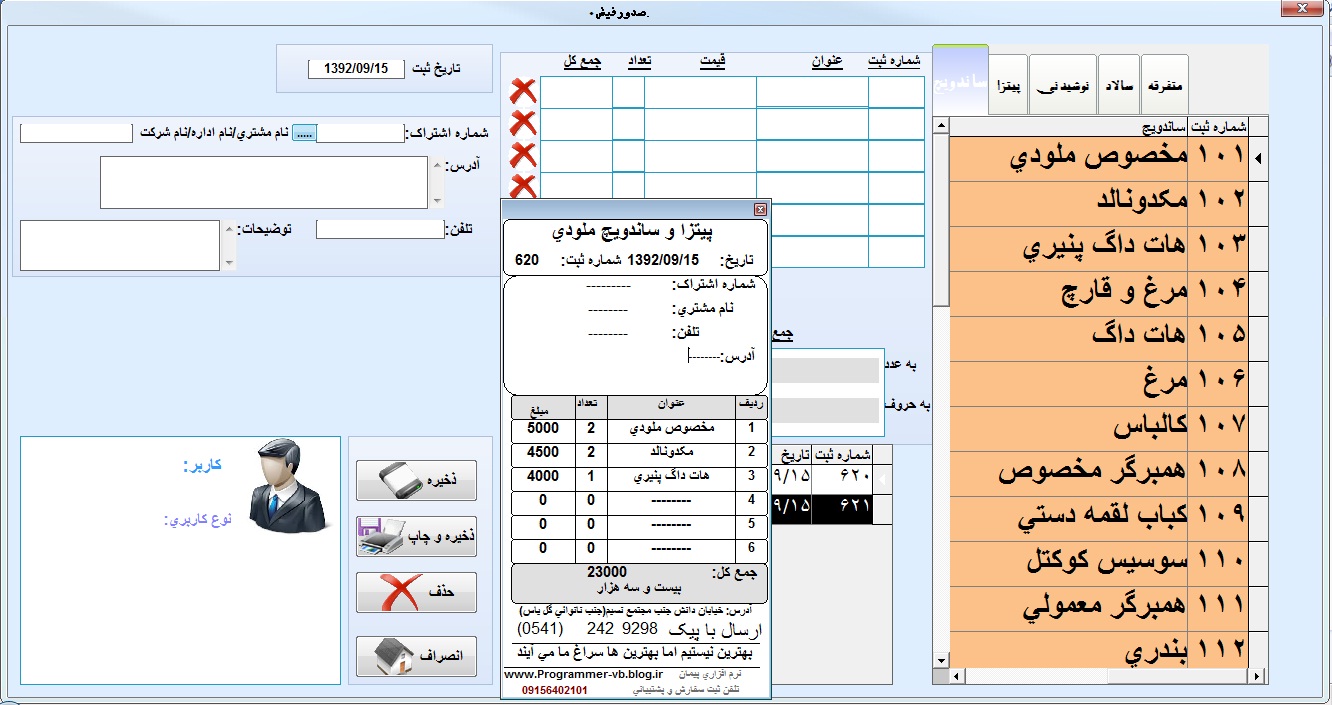Viewport: 1332px width, 705px height.
Task: Click the تلفن phone input field
Action: (379, 229)
